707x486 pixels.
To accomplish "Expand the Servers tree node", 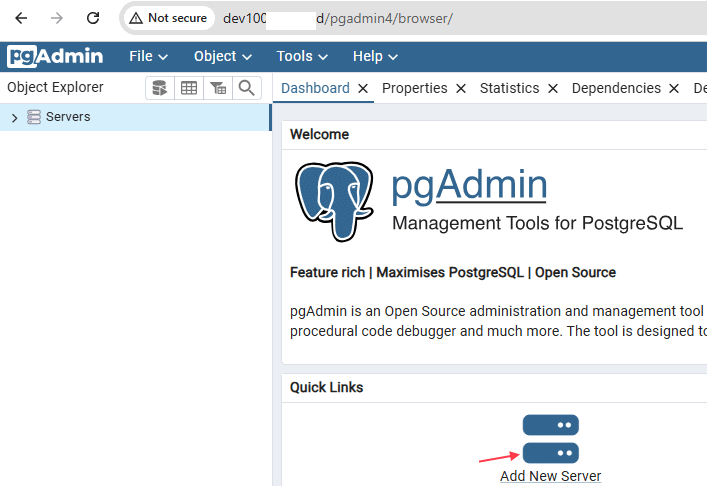I will click(x=14, y=118).
